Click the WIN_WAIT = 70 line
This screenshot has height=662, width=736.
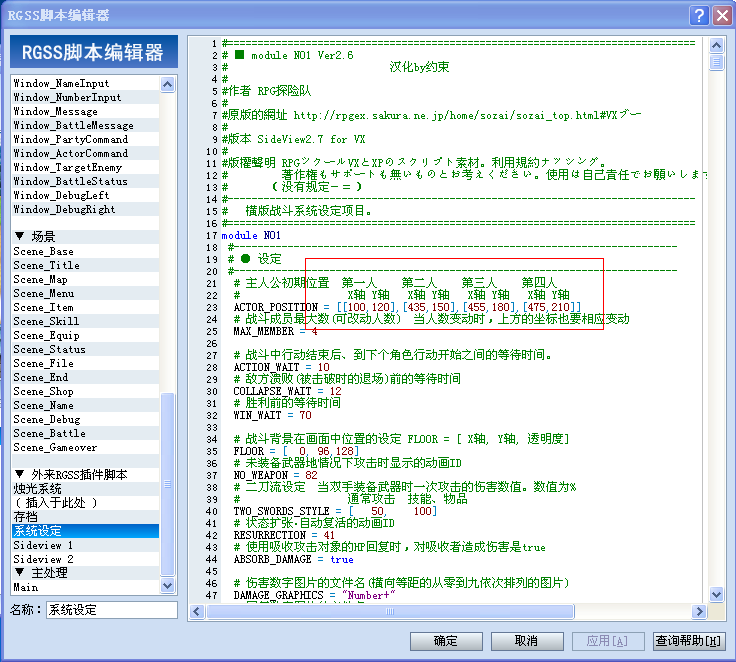(x=272, y=416)
